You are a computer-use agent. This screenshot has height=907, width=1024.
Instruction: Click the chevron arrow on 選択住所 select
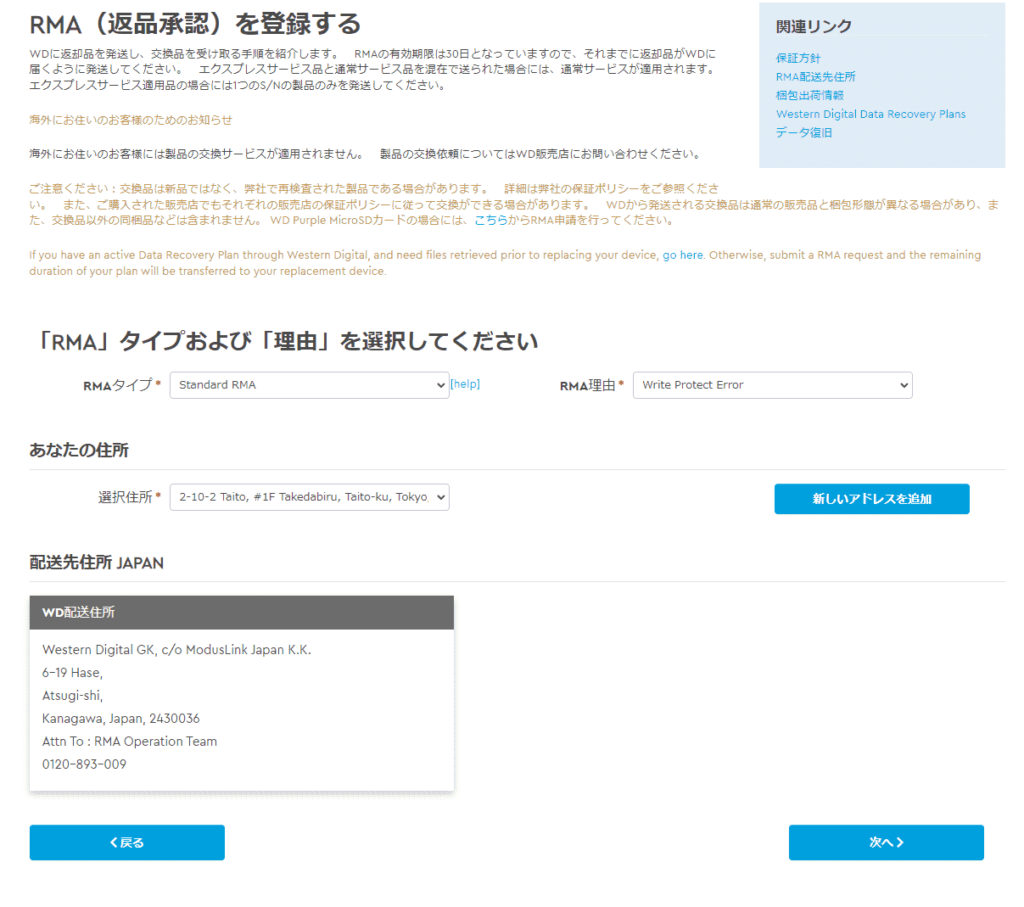441,497
